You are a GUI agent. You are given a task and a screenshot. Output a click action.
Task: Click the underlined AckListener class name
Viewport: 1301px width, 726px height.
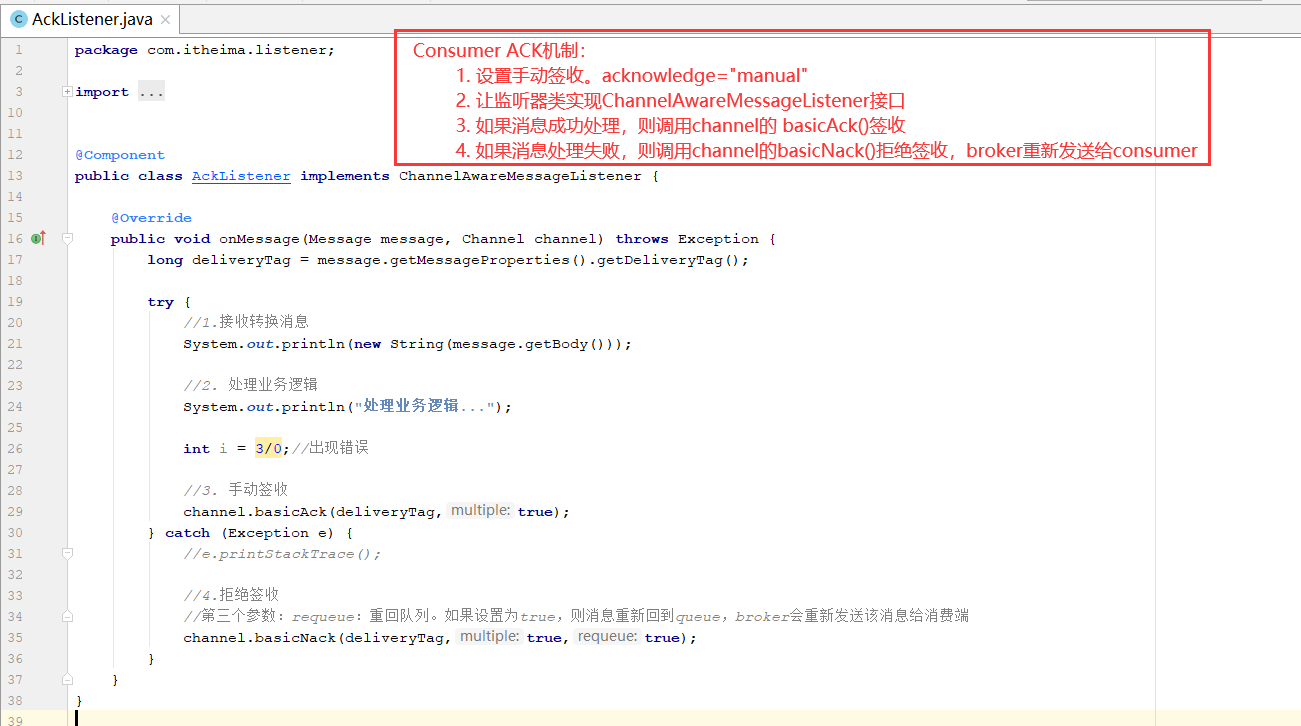tap(241, 176)
